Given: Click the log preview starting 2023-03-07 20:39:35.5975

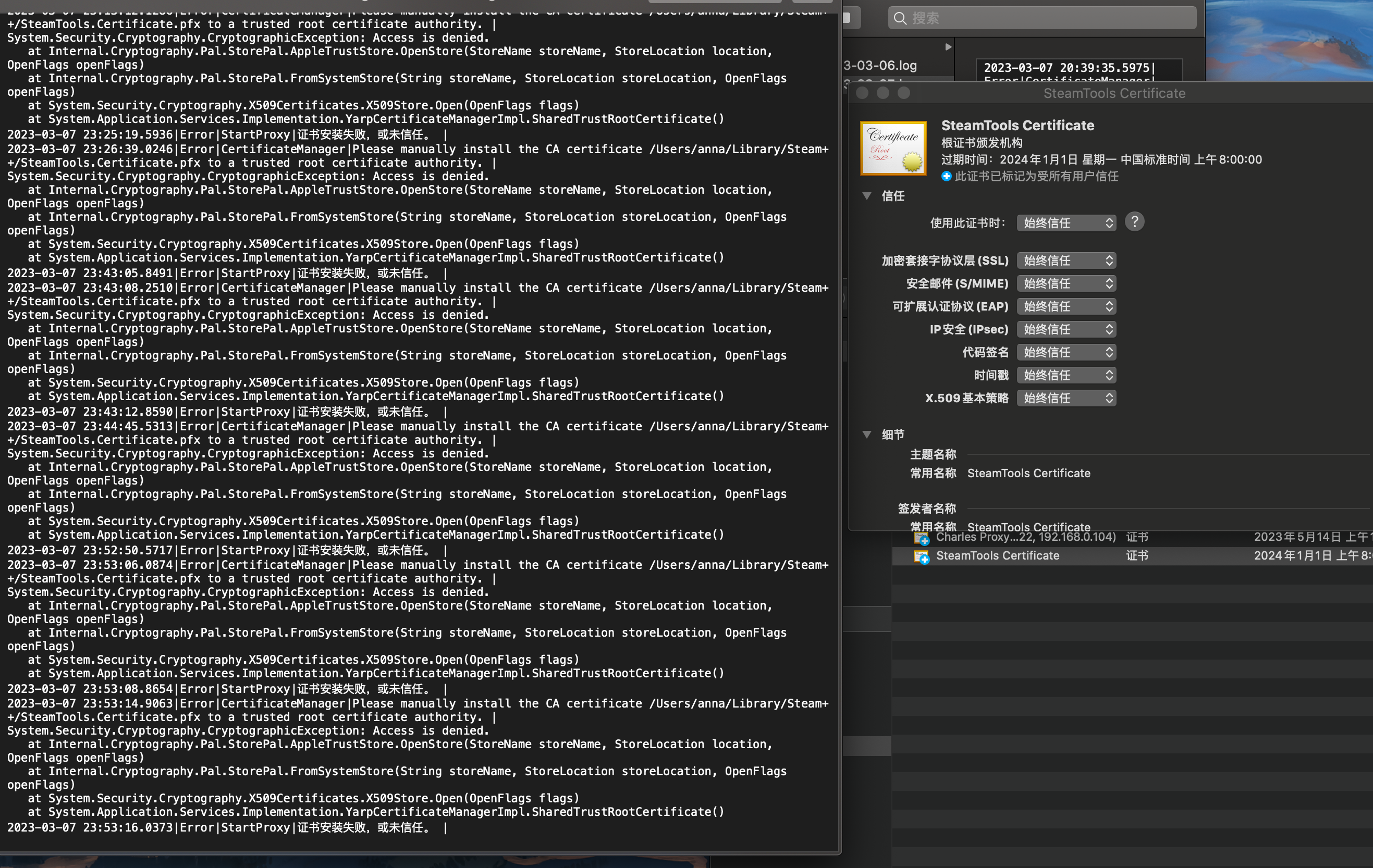Looking at the screenshot, I should 1079,70.
